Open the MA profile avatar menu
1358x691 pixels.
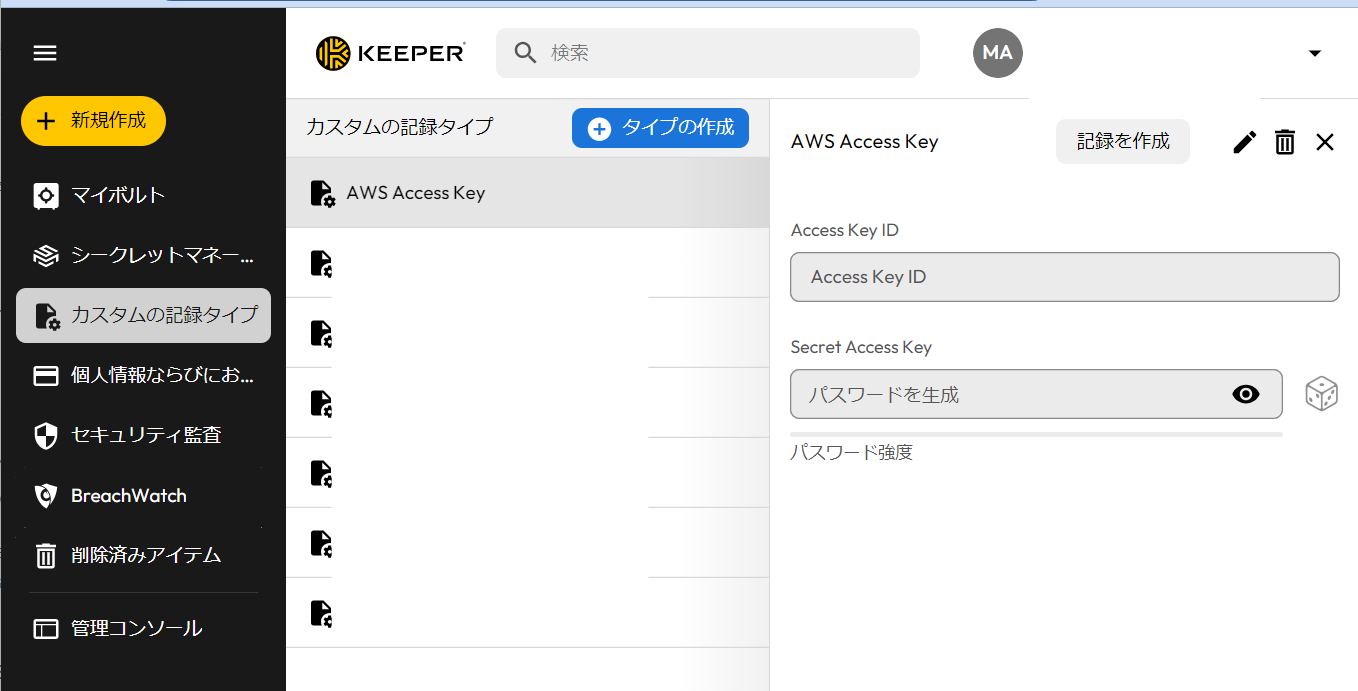997,53
